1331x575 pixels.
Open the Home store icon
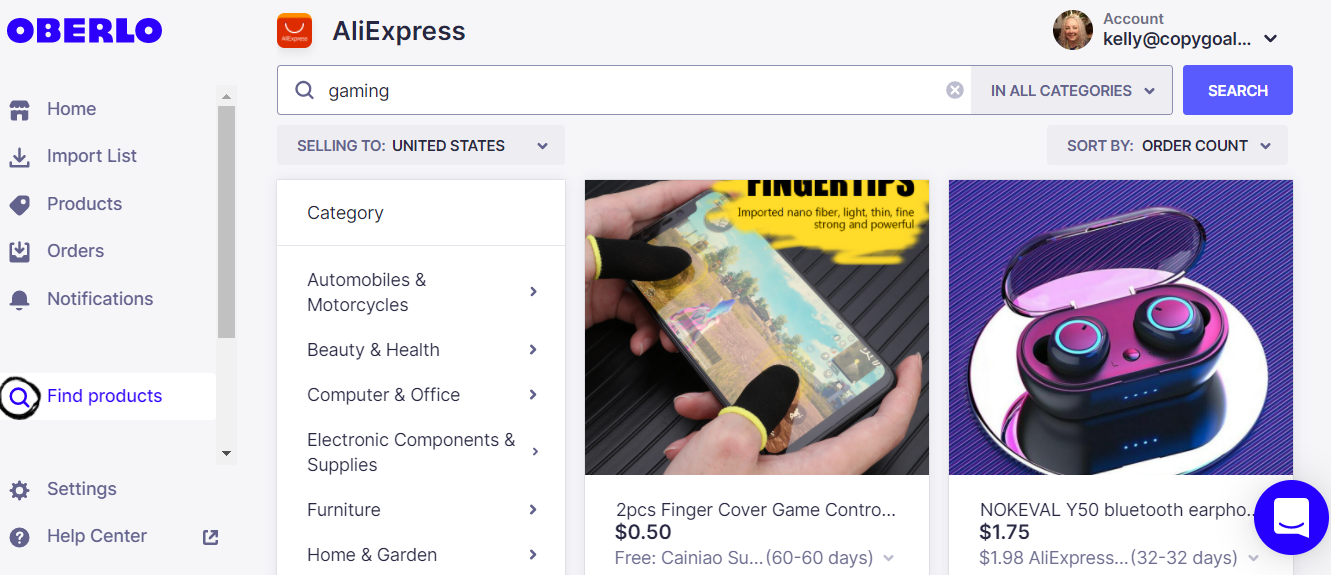(x=19, y=109)
